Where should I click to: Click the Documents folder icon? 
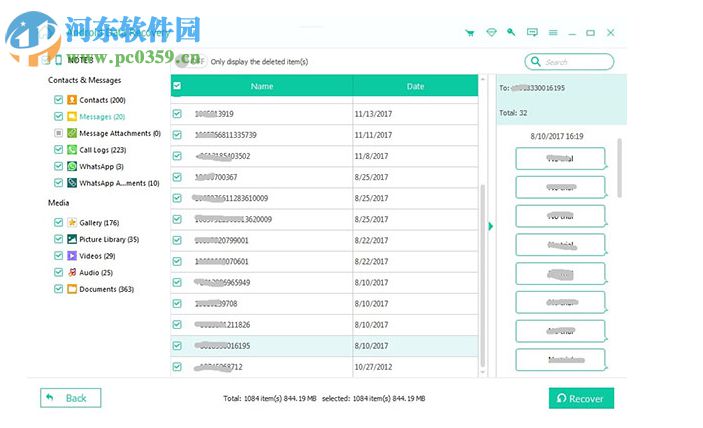[72, 289]
